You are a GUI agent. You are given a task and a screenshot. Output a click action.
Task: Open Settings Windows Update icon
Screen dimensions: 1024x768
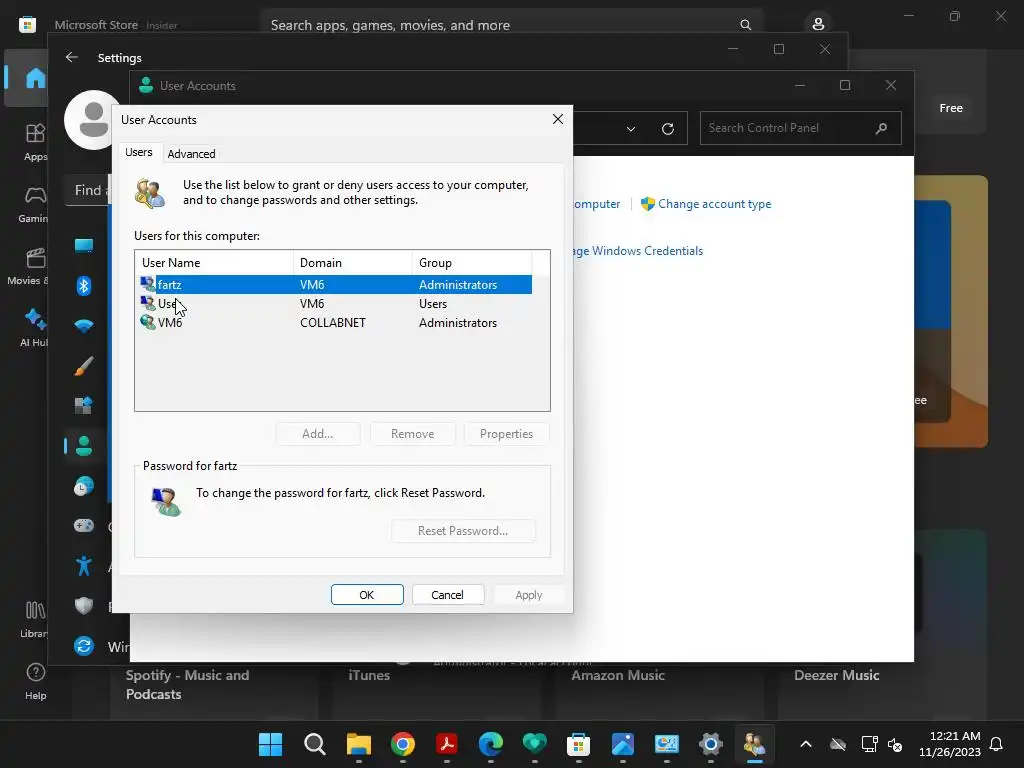pos(84,647)
